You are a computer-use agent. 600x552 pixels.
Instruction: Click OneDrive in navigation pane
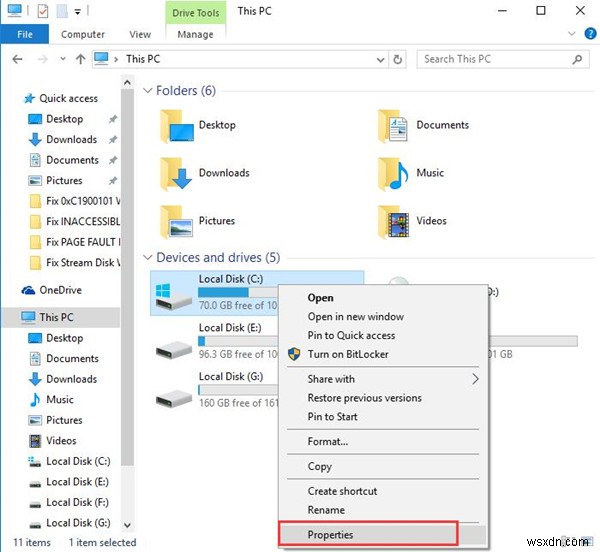(x=52, y=290)
